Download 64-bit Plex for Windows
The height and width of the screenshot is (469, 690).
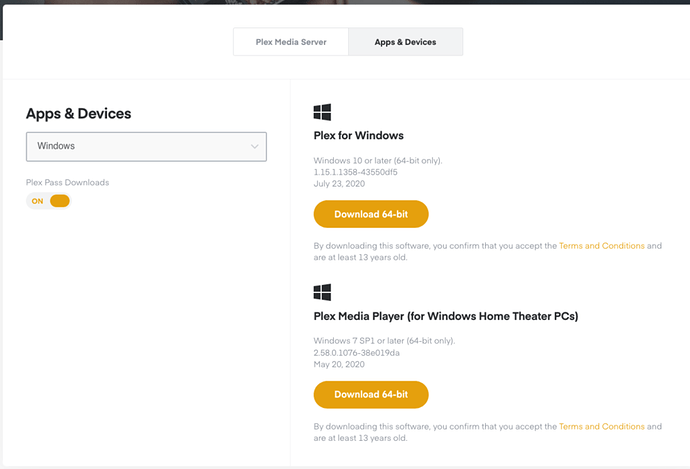click(x=371, y=214)
